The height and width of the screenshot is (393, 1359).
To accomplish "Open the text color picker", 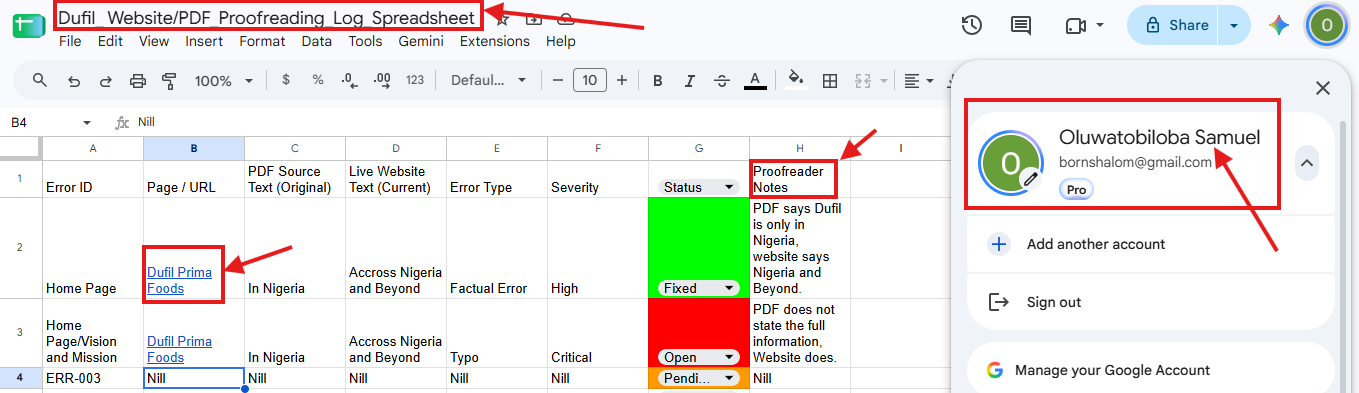I will pos(755,80).
